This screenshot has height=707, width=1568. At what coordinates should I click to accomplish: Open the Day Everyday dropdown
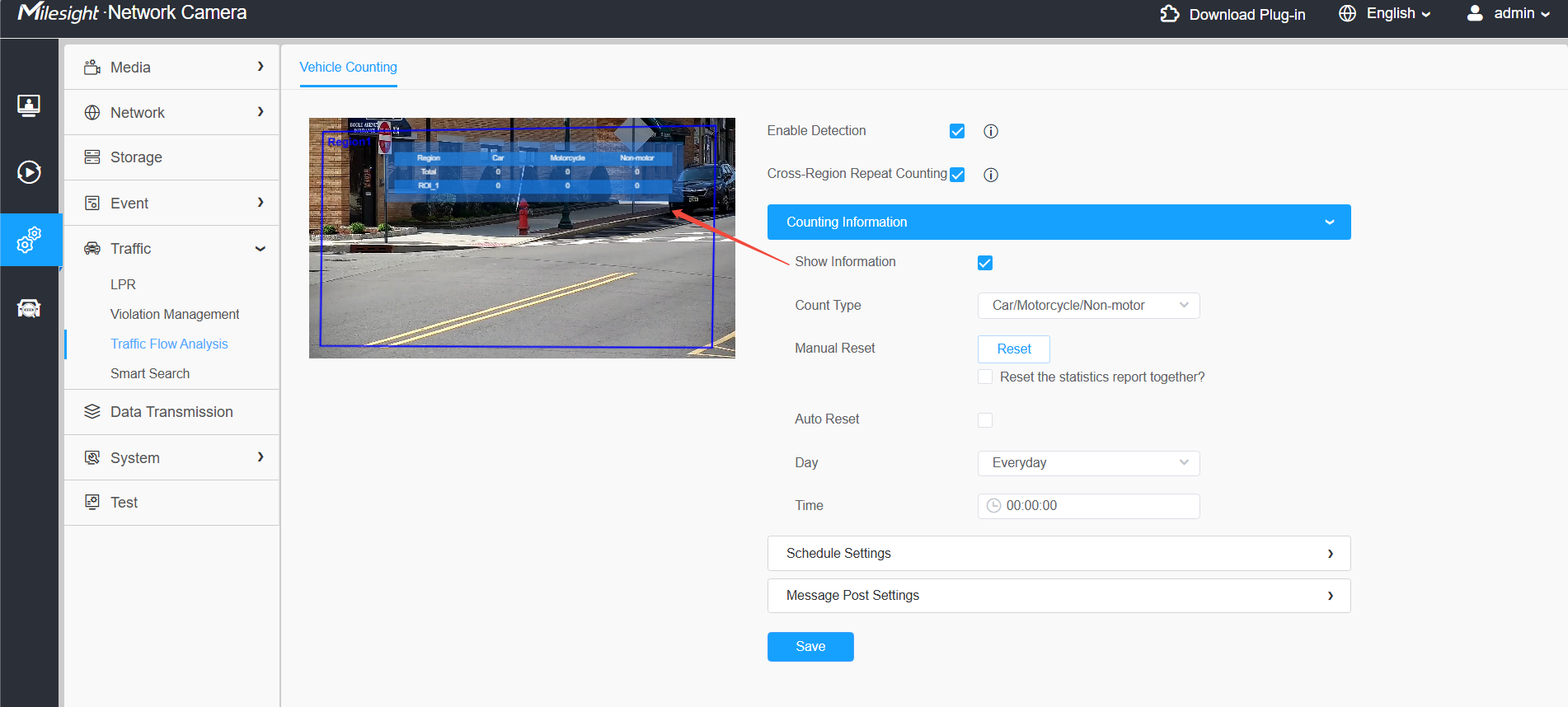[x=1088, y=463]
